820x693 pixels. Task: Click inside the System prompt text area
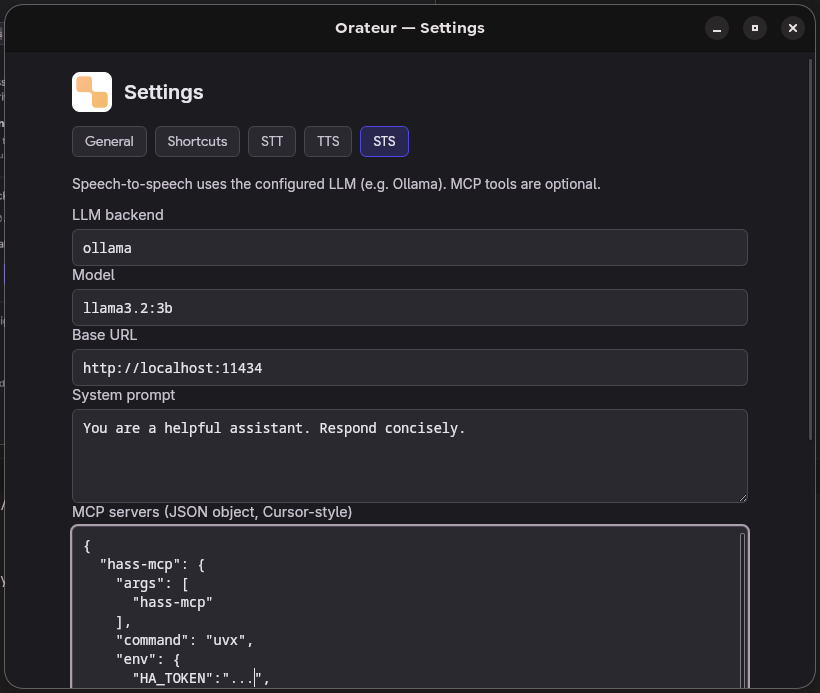coord(409,456)
